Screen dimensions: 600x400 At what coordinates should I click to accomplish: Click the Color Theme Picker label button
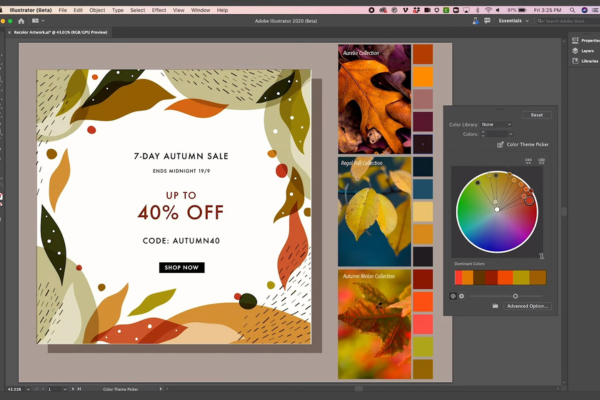click(x=528, y=144)
